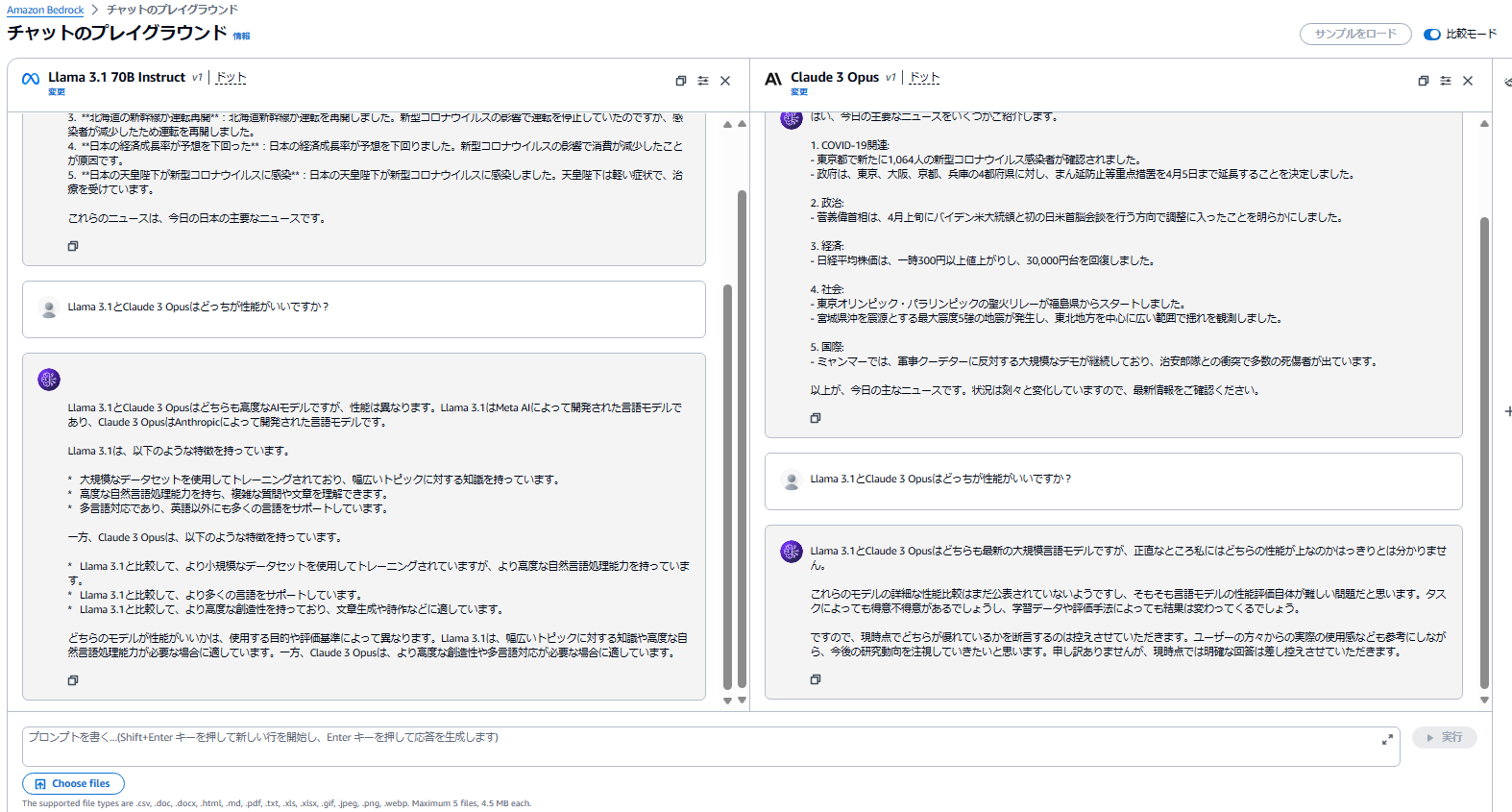The width and height of the screenshot is (1512, 812).
Task: Copy Llama's model comparison response
Action: (73, 680)
